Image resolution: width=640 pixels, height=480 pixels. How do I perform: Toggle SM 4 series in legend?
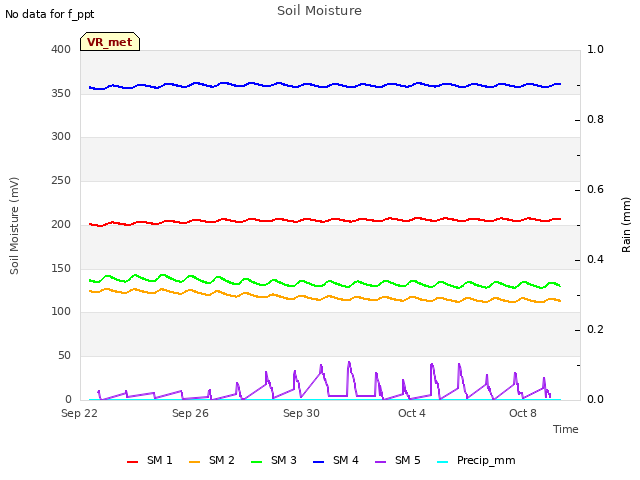336,460
